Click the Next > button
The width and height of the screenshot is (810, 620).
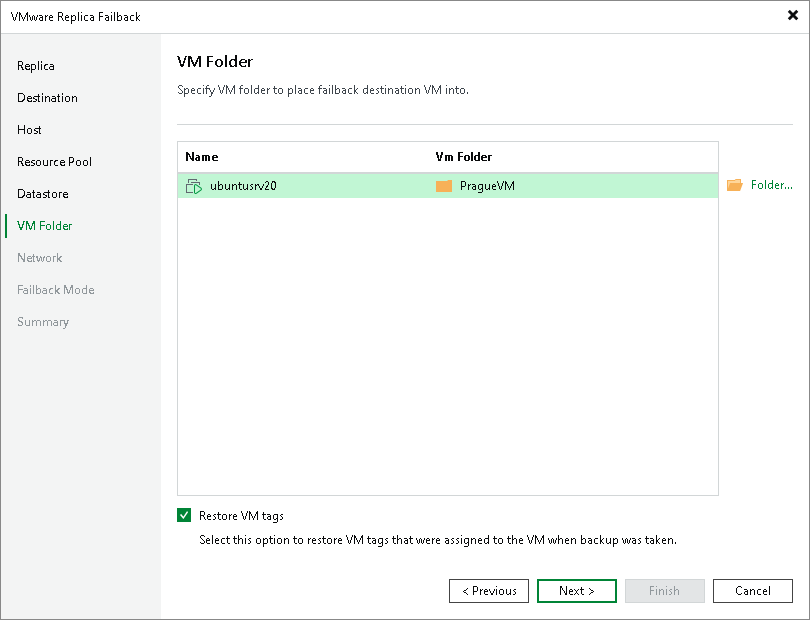[x=577, y=591]
